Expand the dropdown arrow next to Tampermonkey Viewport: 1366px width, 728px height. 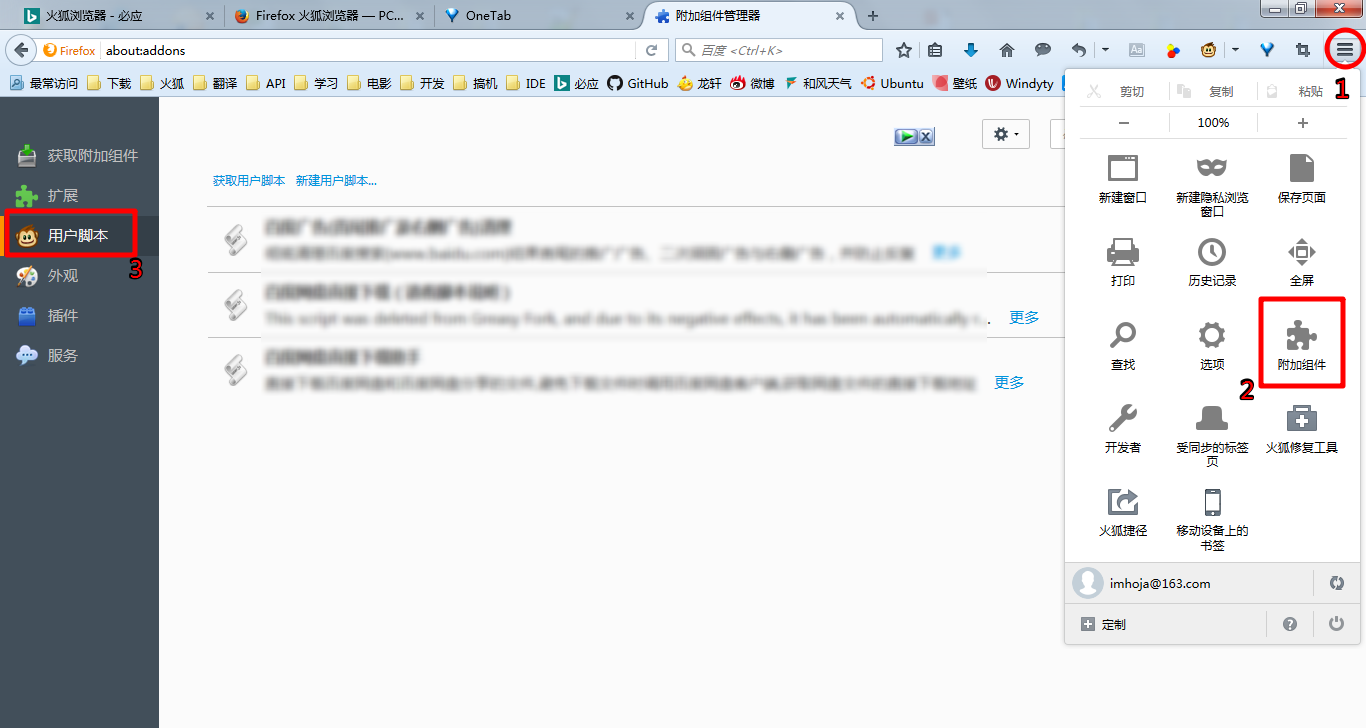point(1236,49)
